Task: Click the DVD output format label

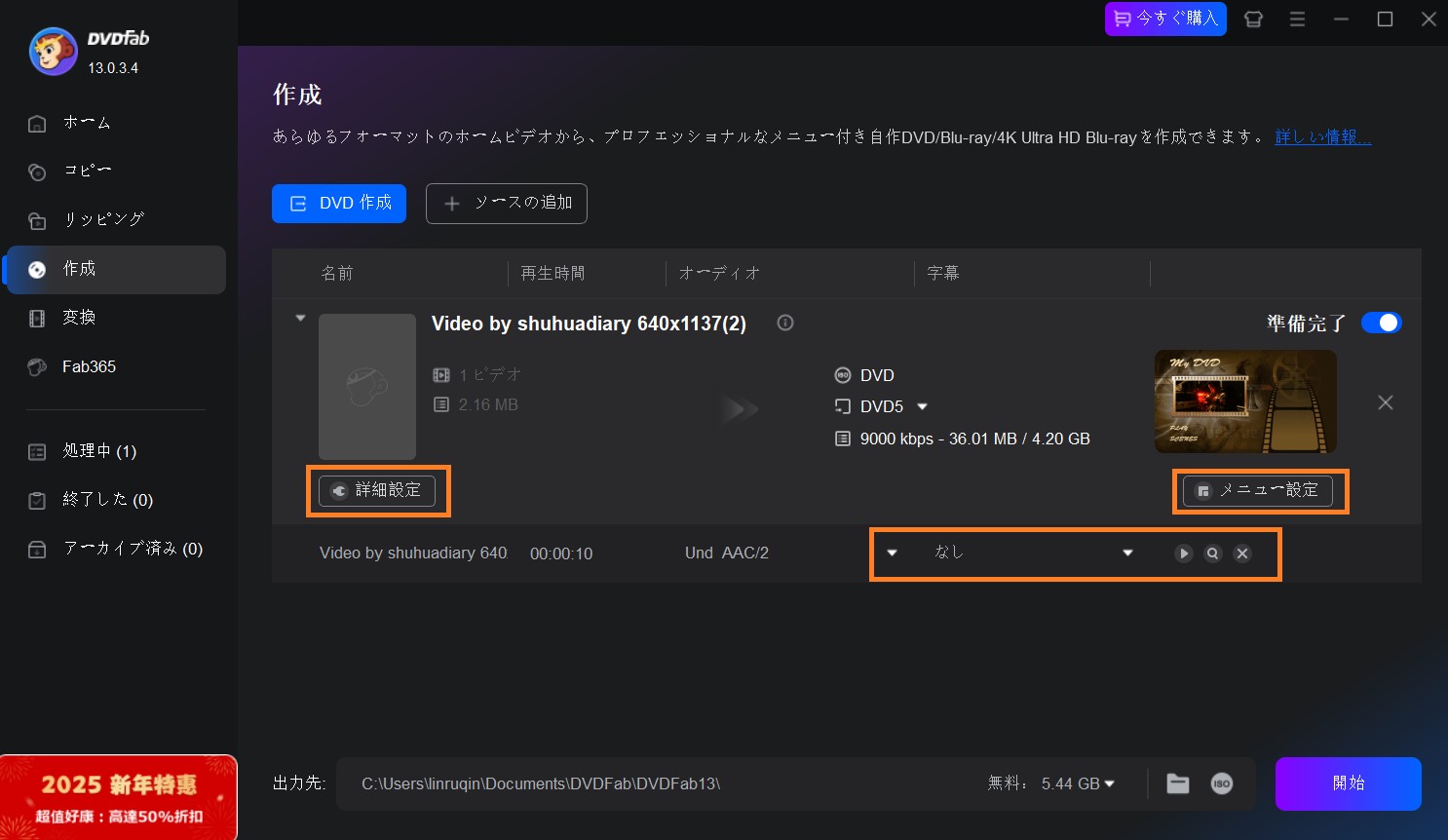Action: [877, 375]
